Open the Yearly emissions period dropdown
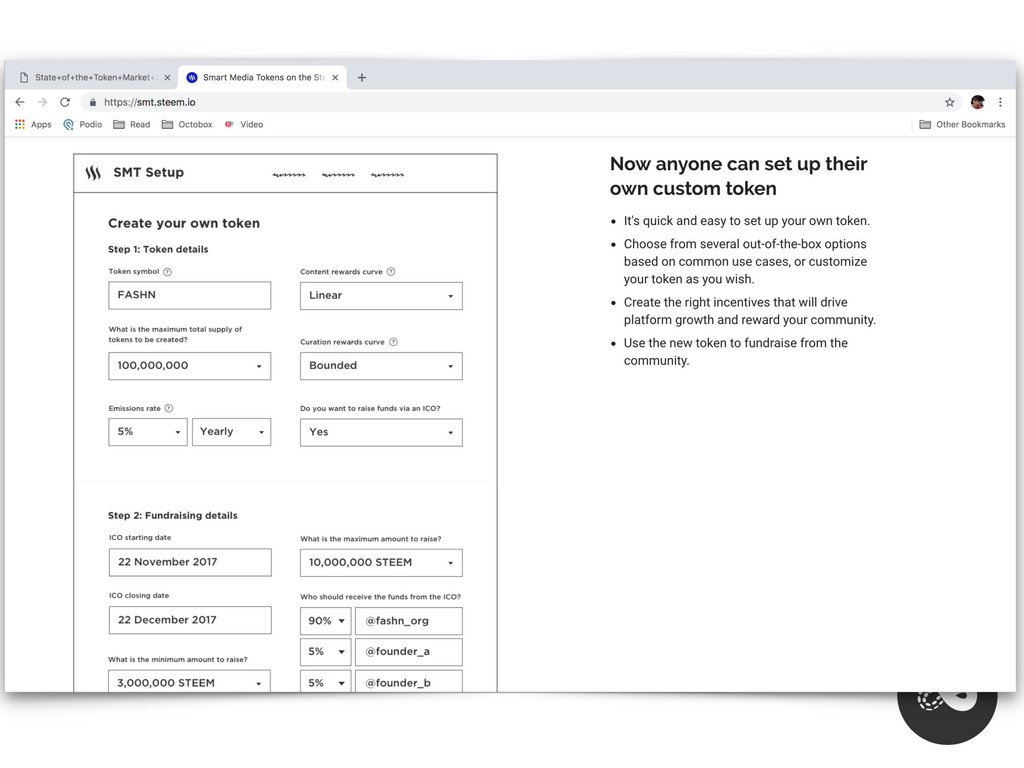The height and width of the screenshot is (768, 1024). [x=231, y=432]
